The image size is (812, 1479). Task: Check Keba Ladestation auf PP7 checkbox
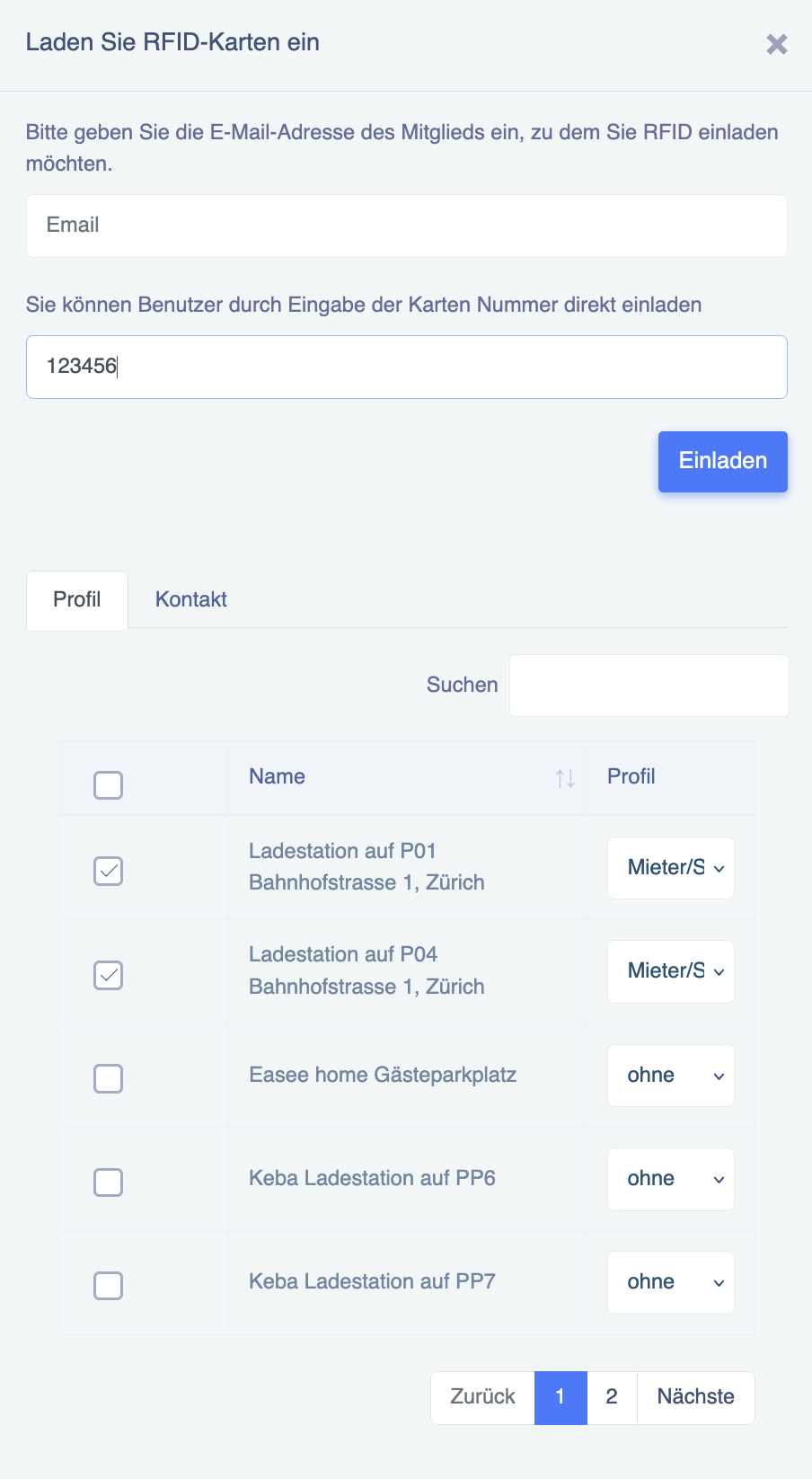click(x=108, y=1285)
